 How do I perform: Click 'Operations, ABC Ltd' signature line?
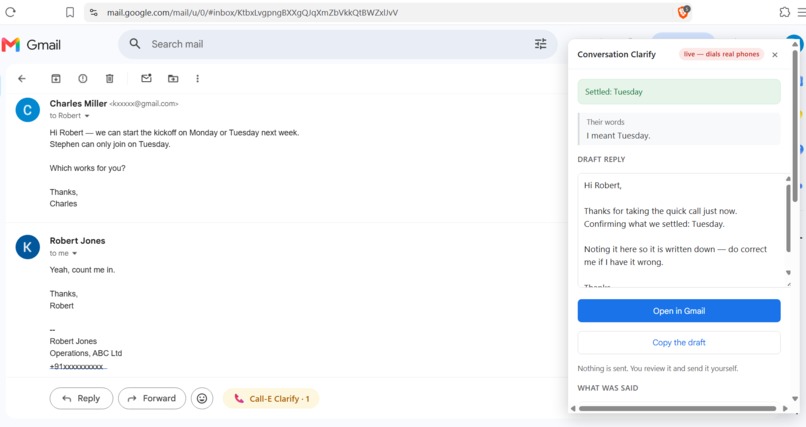(86, 353)
